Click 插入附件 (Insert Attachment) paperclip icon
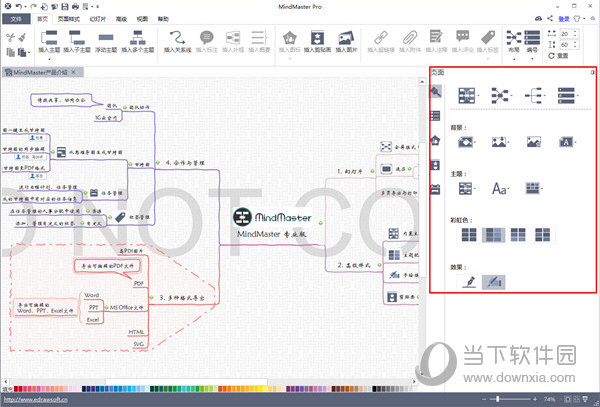The width and height of the screenshot is (600, 407). [409, 38]
